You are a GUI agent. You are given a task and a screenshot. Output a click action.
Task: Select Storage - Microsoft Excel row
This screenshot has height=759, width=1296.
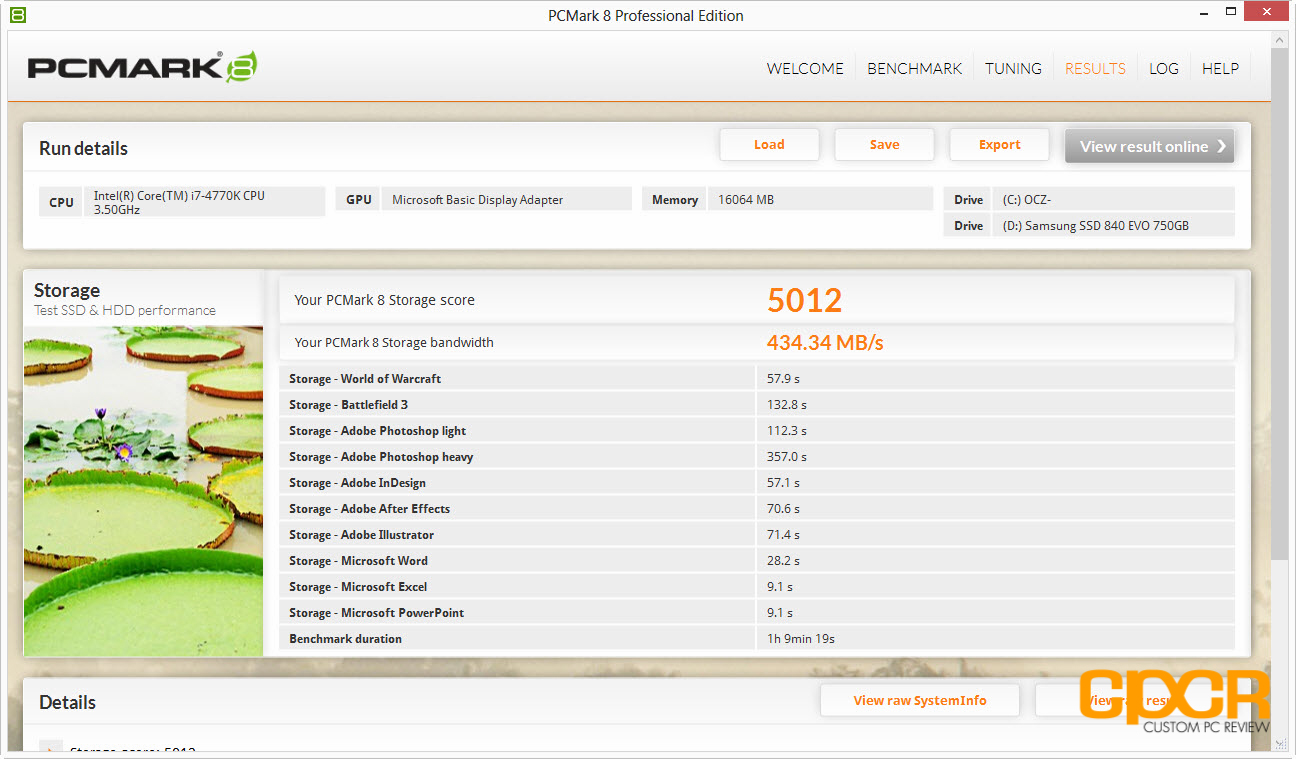click(756, 587)
